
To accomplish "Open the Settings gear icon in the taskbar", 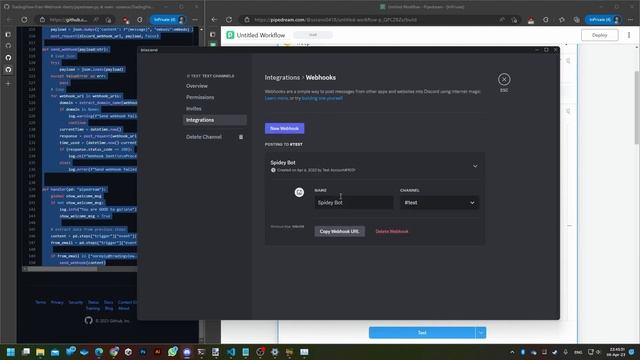I will click(274, 352).
